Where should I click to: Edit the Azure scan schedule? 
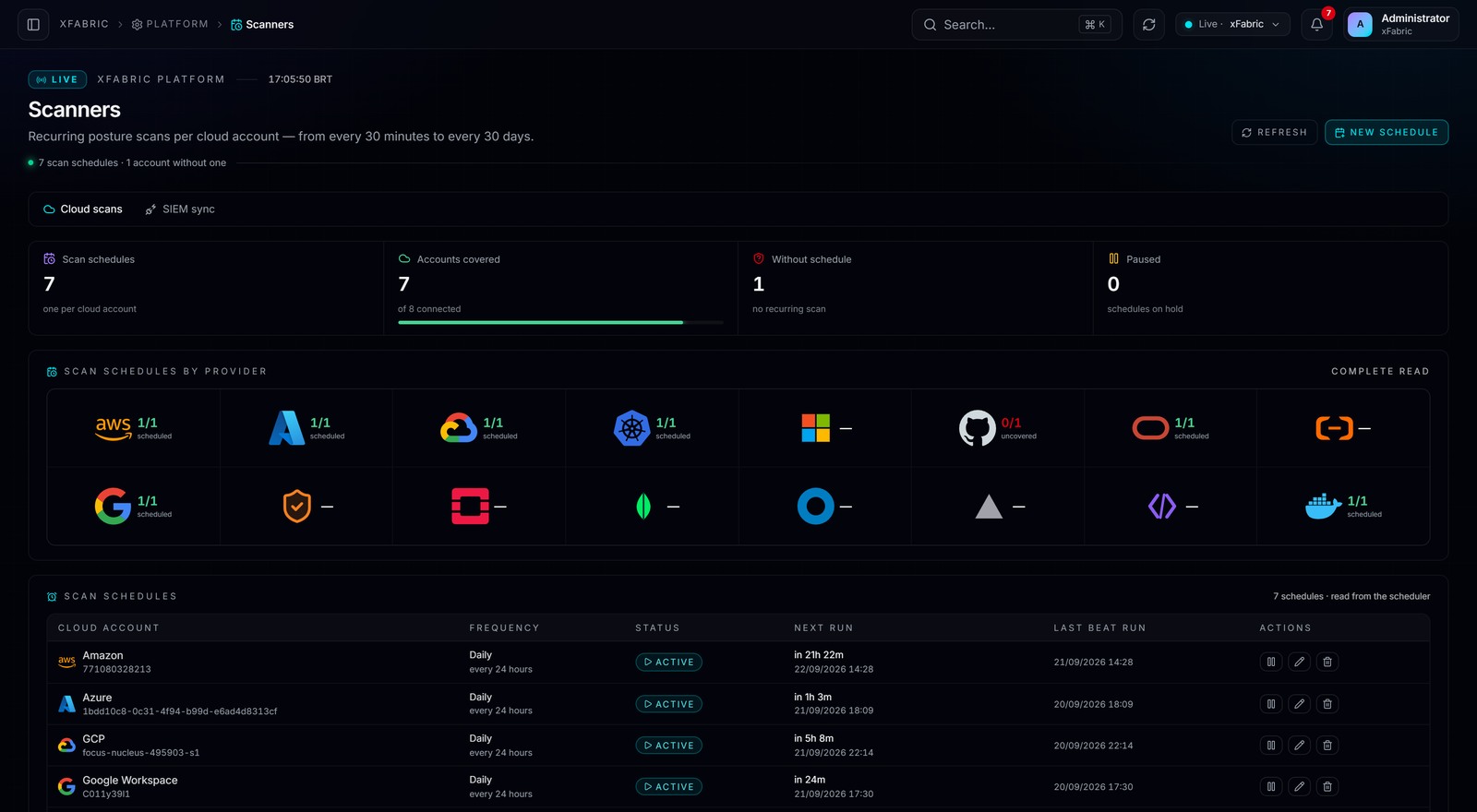pyautogui.click(x=1300, y=704)
